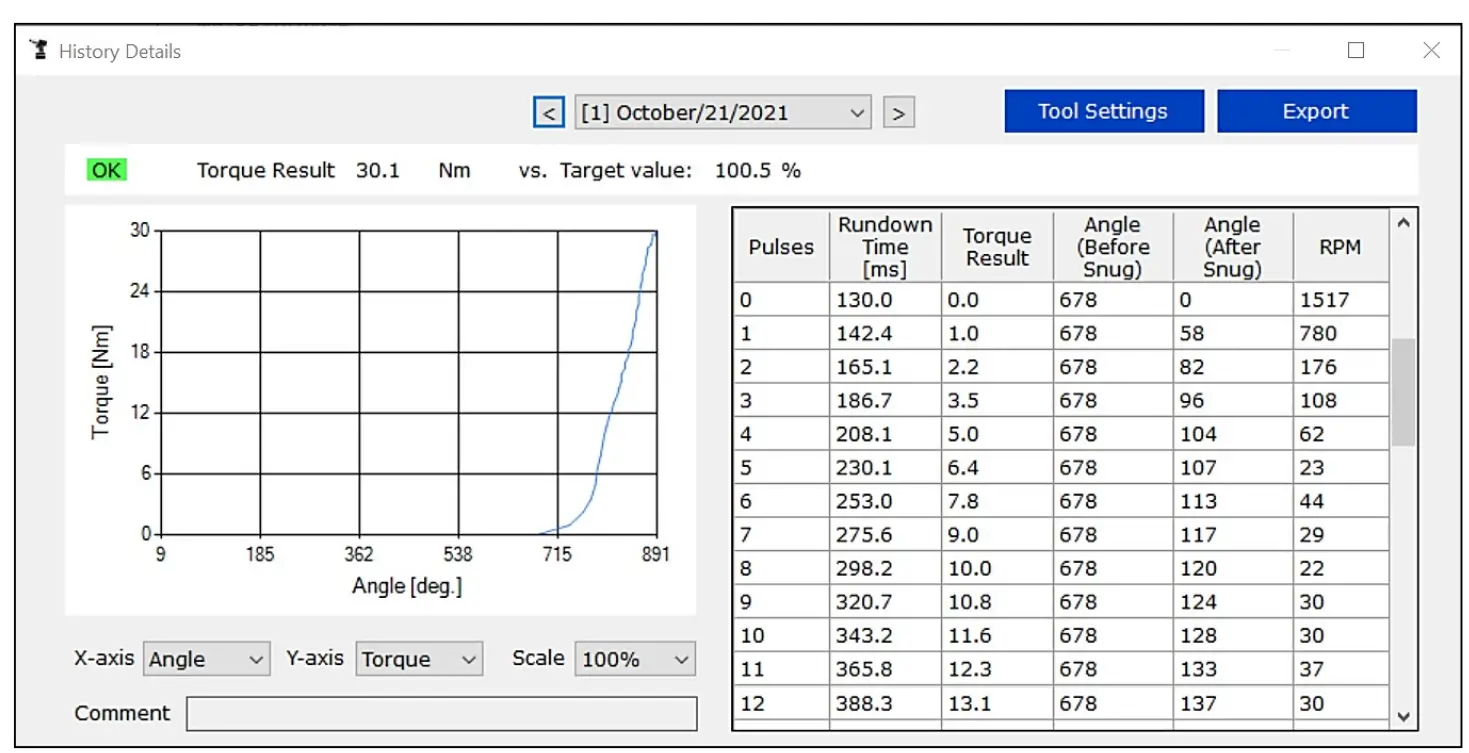Image resolution: width=1469 pixels, height=753 pixels.
Task: Click the torque result value 30.1
Action: click(378, 170)
